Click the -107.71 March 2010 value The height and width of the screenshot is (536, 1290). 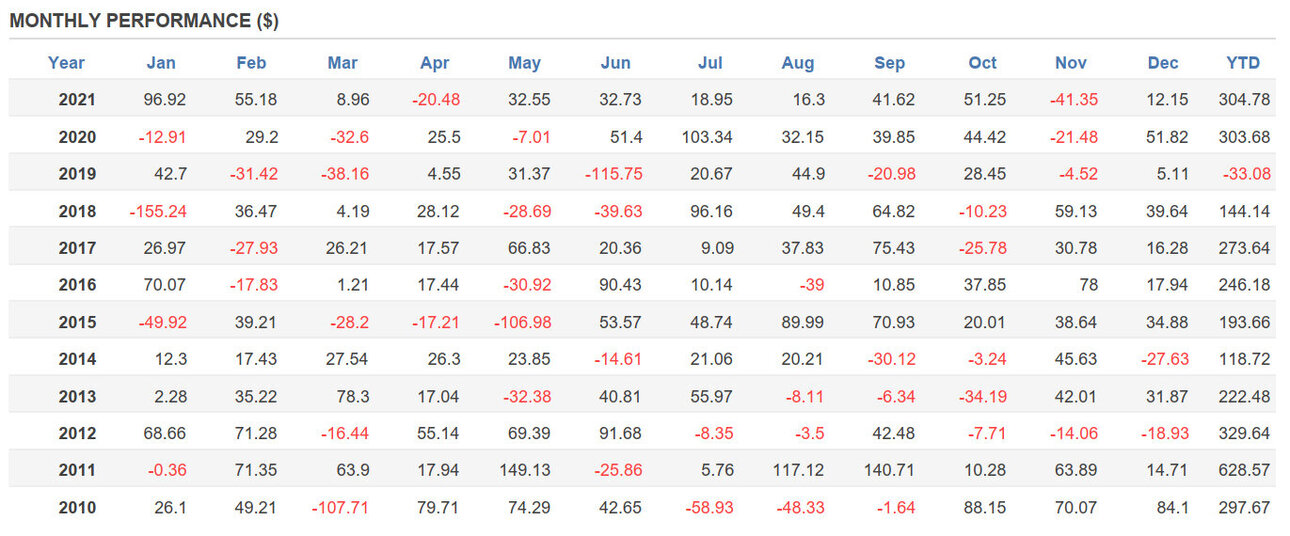[x=340, y=508]
